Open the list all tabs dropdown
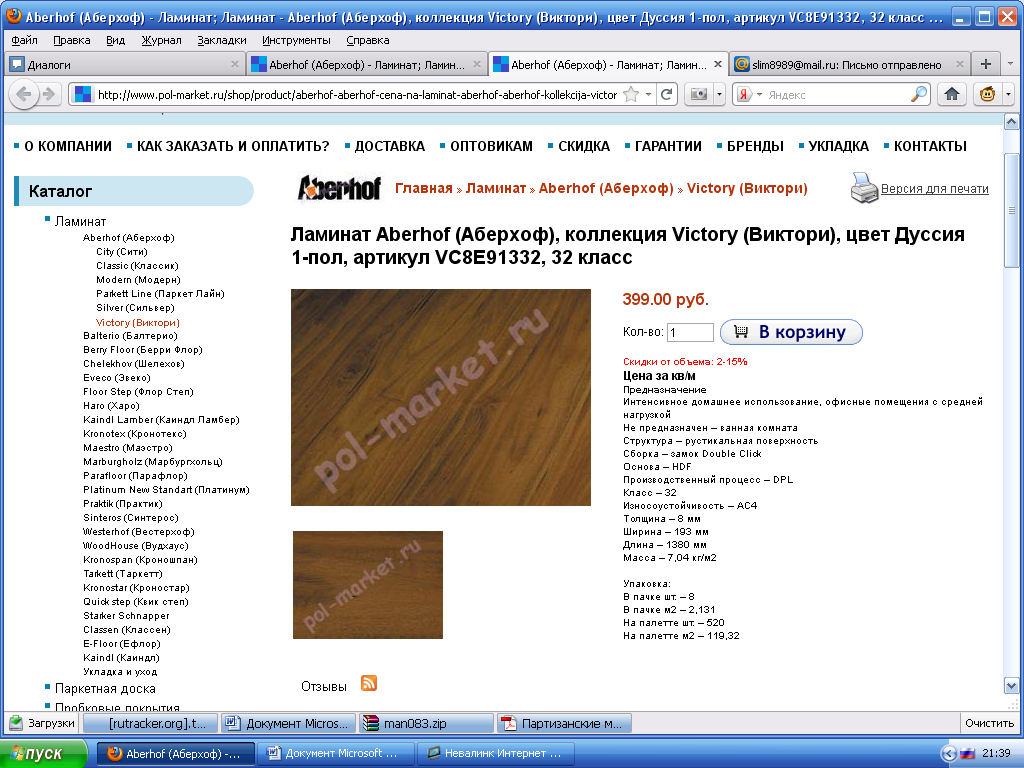The image size is (1024, 768). [x=1010, y=64]
